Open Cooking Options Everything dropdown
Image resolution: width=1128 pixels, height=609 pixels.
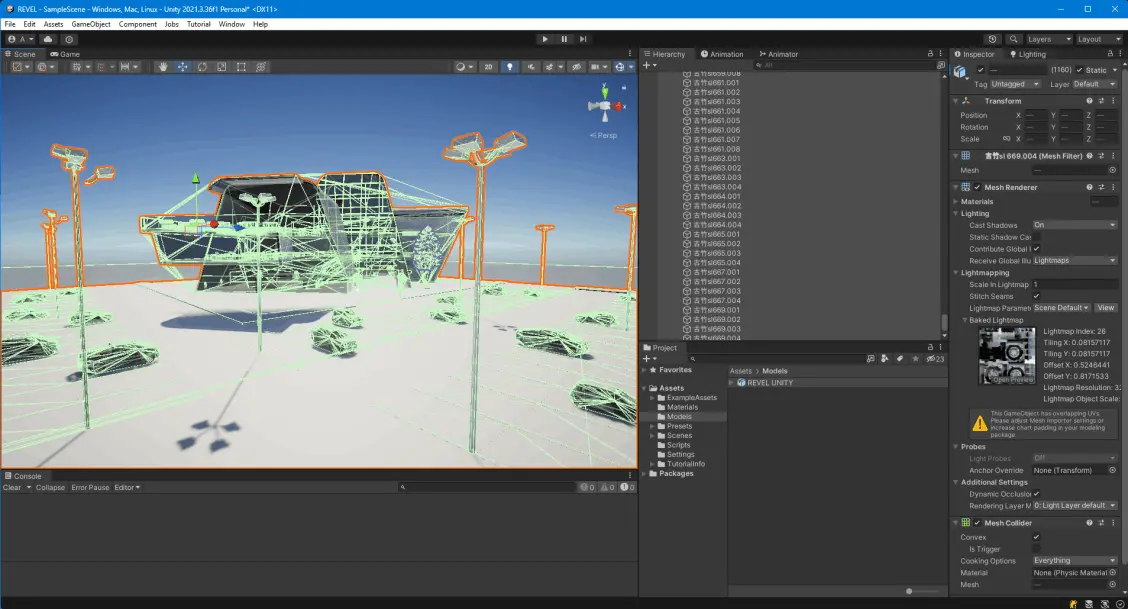[1075, 561]
